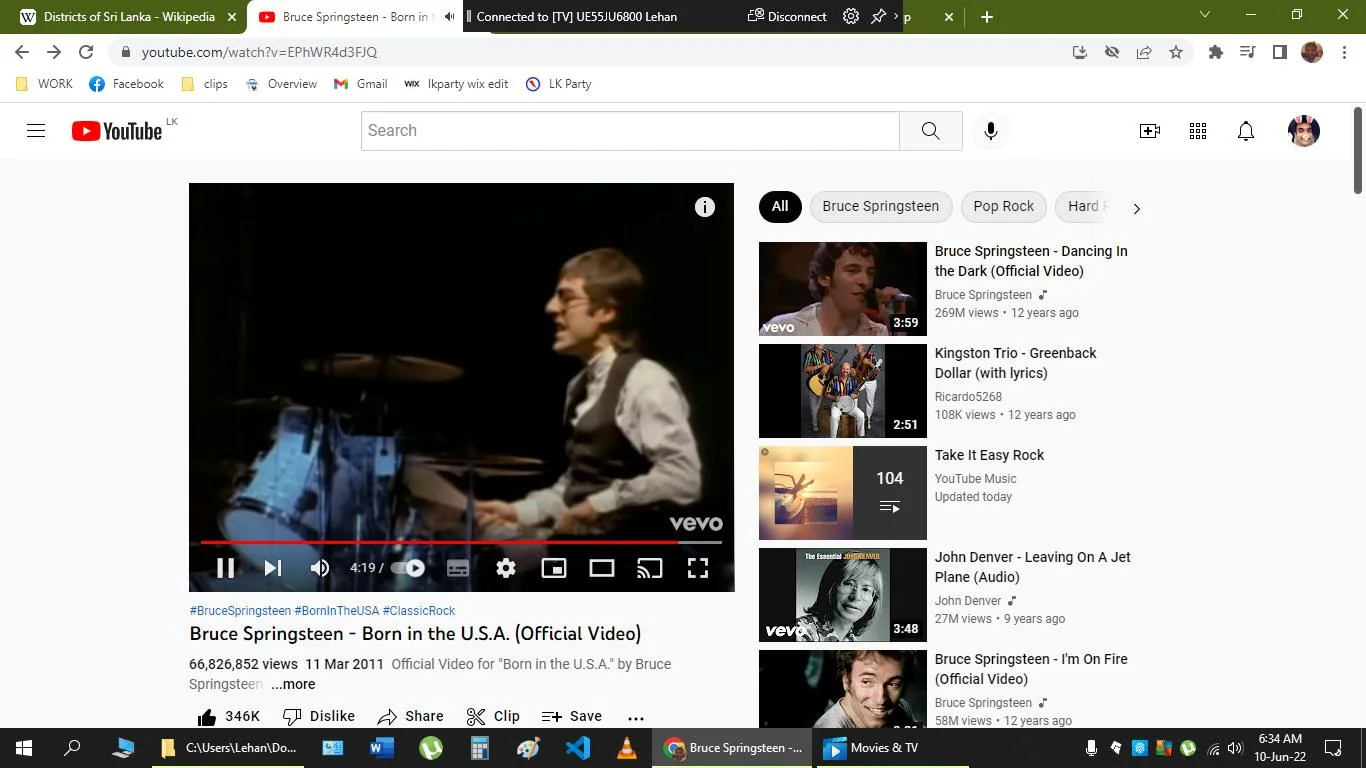The image size is (1366, 768).
Task: Open the Facebook bookmark
Action: tap(127, 84)
